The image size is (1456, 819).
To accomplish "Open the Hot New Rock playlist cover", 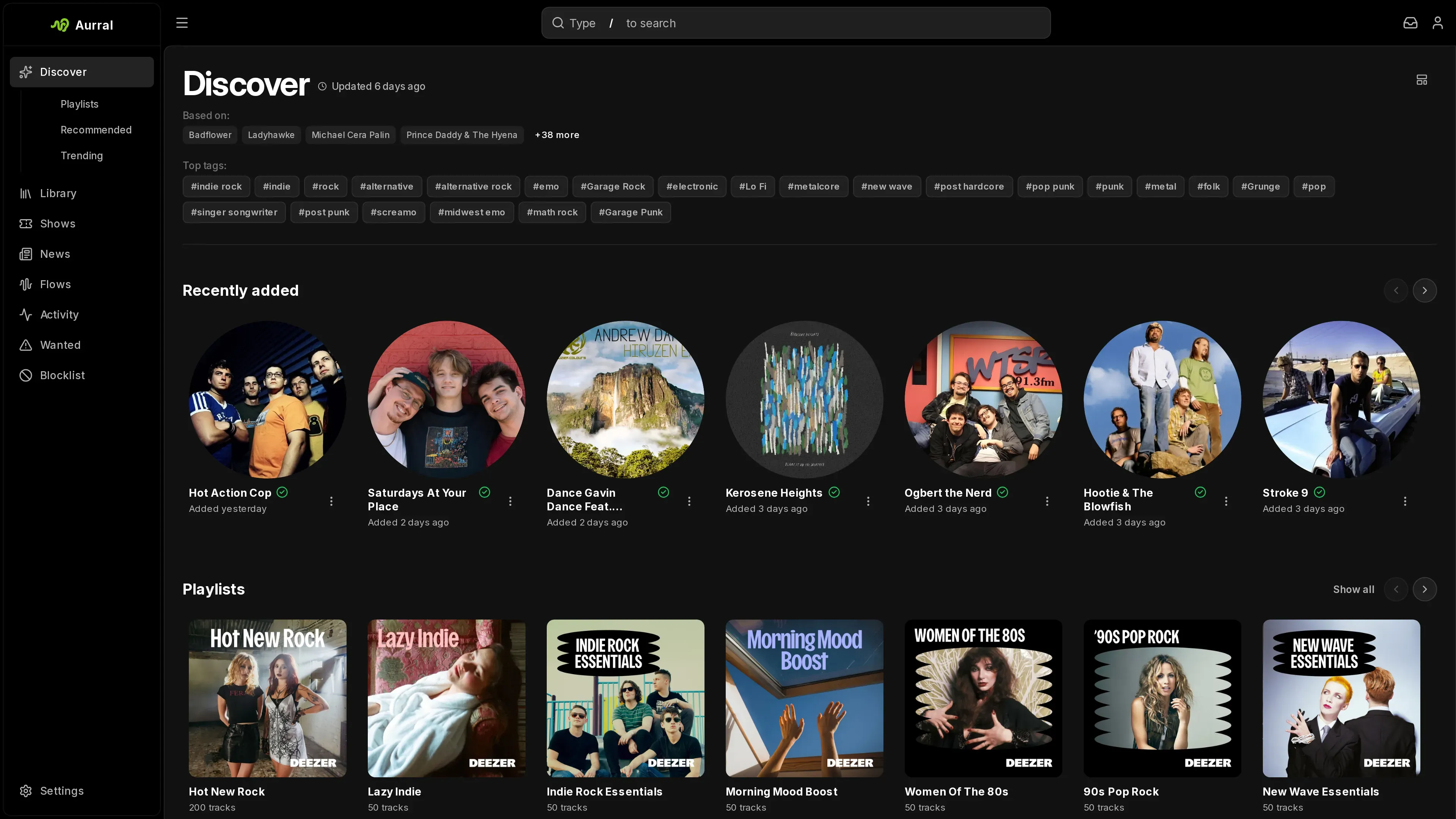I will pyautogui.click(x=267, y=698).
